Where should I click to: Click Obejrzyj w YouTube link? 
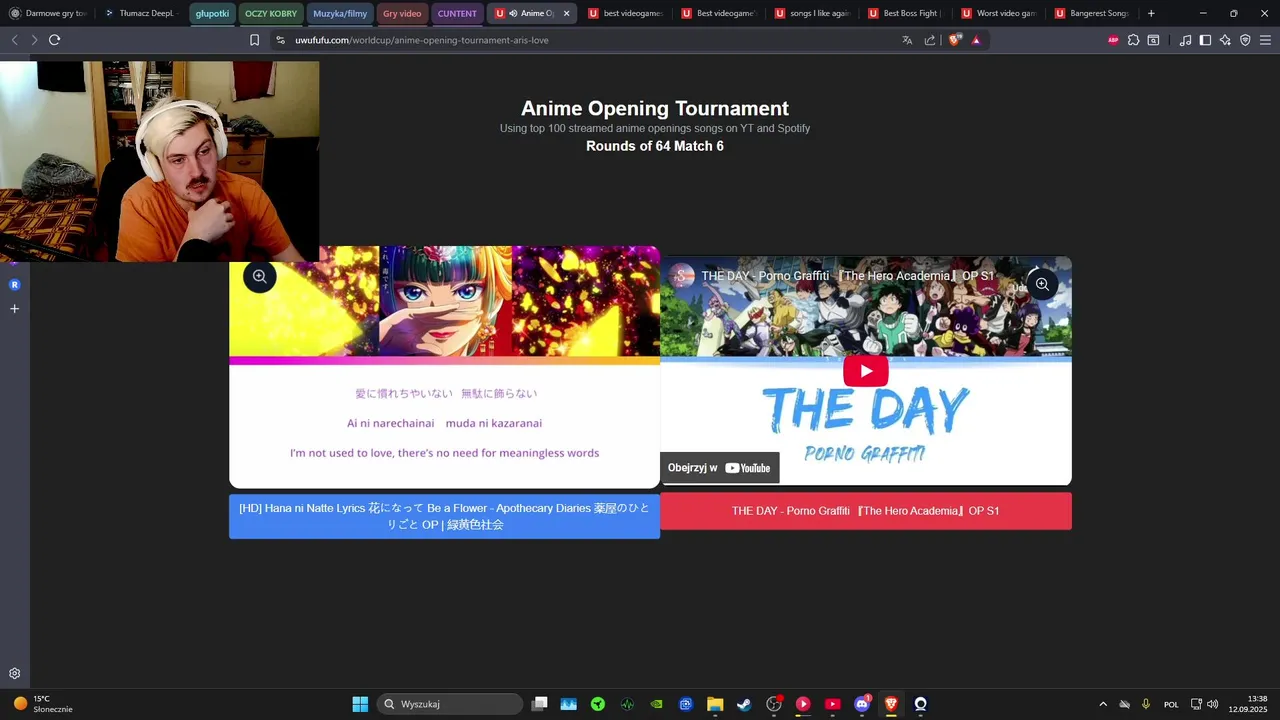pyautogui.click(x=719, y=468)
